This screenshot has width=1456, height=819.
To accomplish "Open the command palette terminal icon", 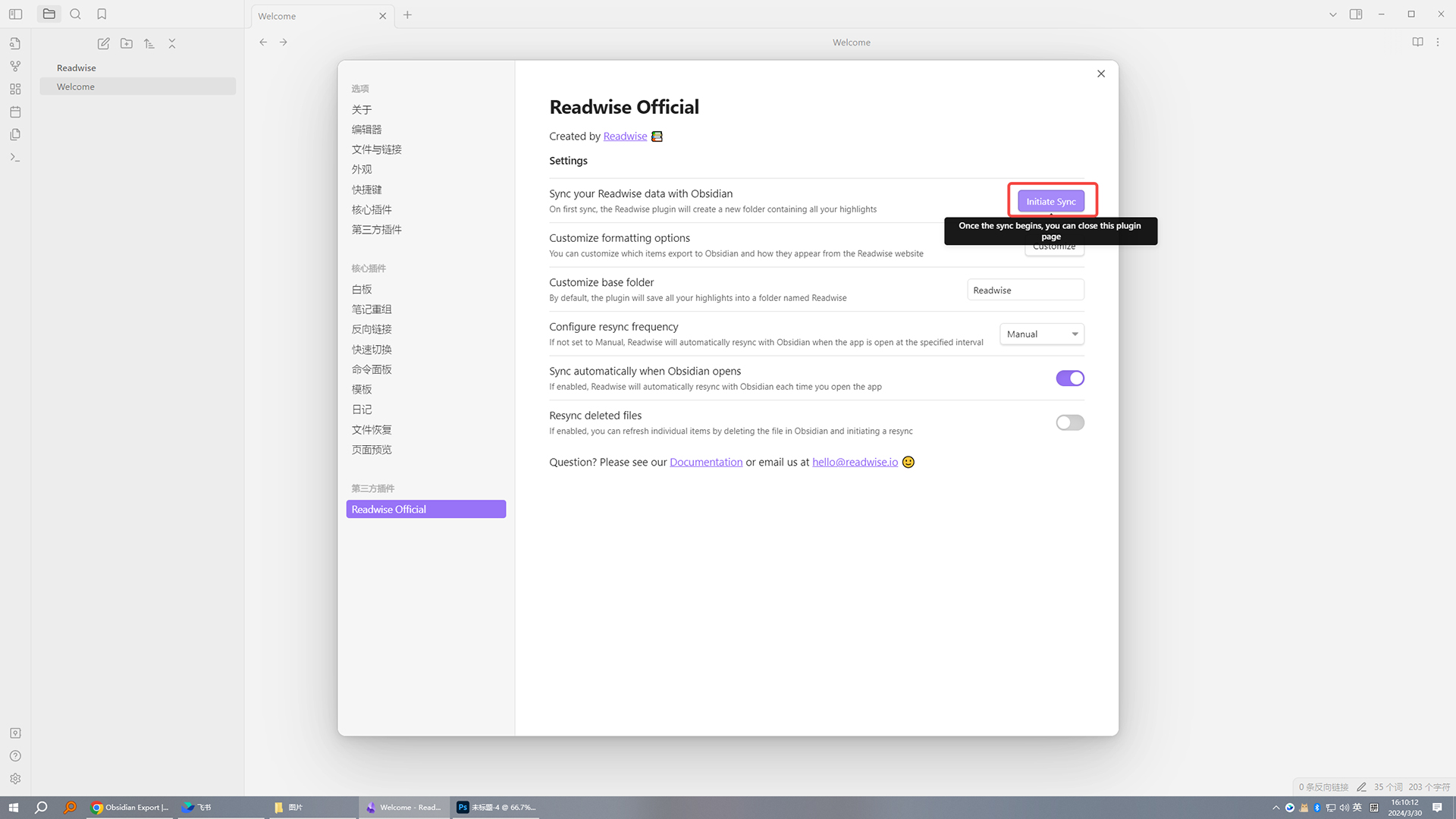I will coord(15,157).
